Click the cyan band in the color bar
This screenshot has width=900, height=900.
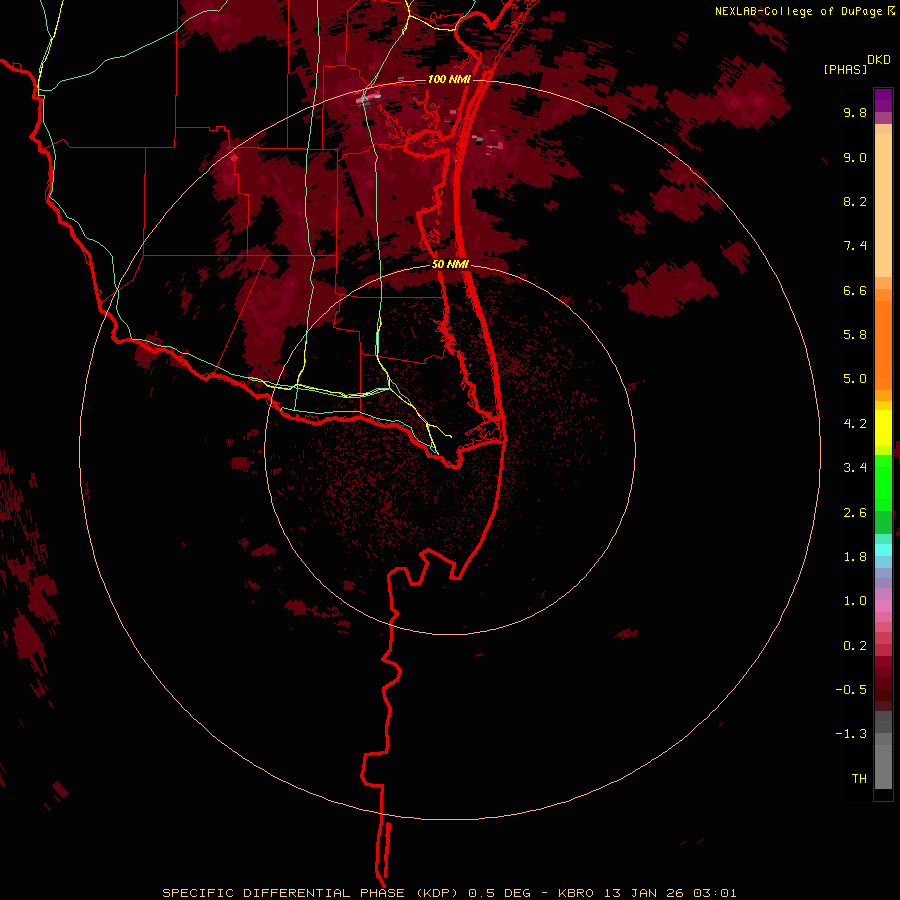(x=883, y=550)
